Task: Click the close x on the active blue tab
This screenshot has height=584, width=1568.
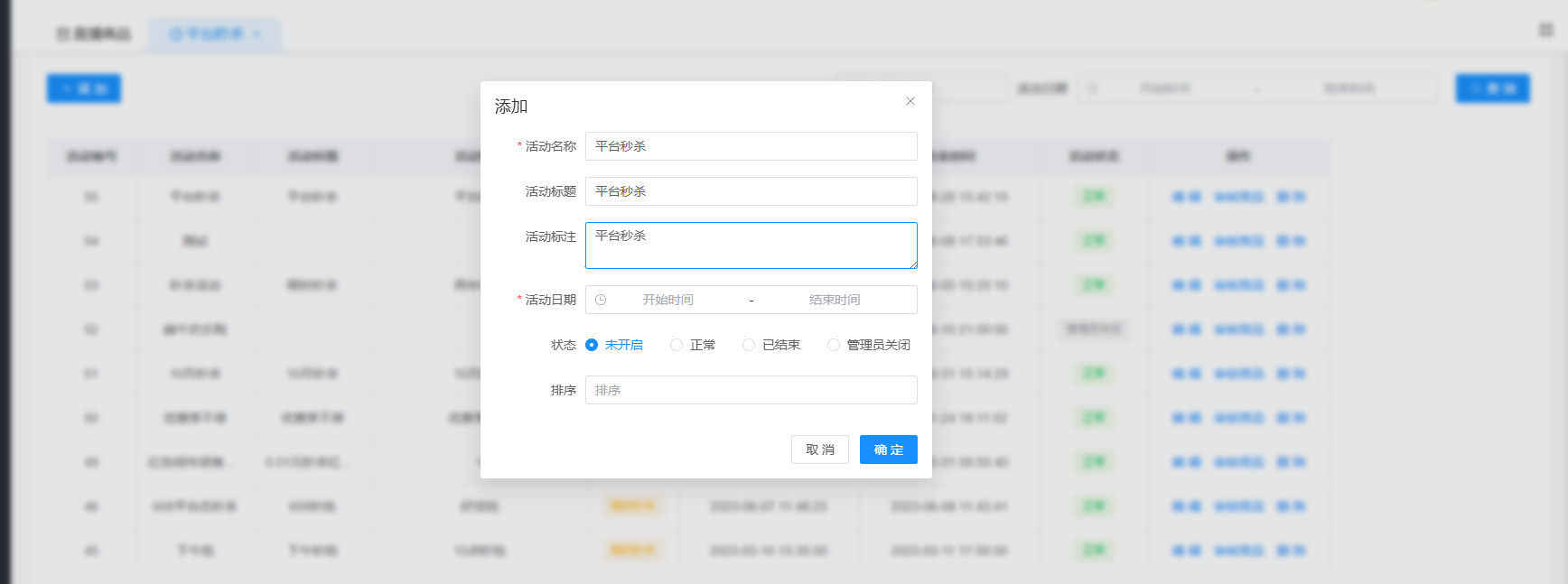Action: (257, 34)
